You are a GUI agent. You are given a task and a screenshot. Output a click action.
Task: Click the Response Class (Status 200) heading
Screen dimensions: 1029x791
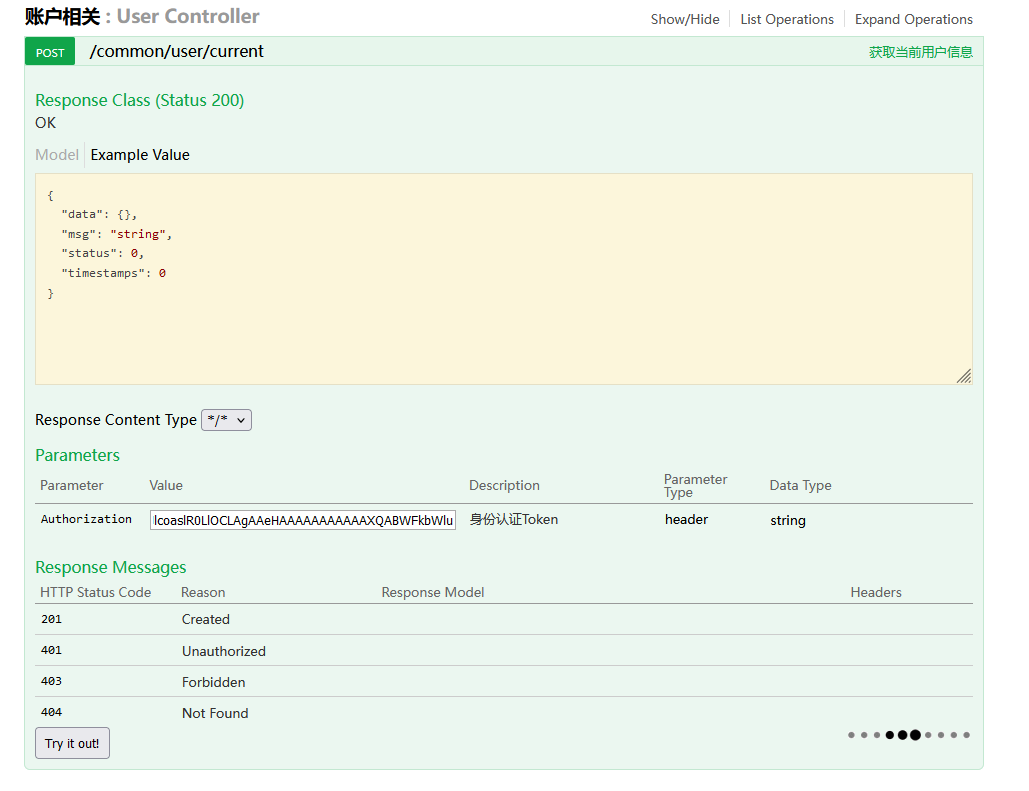[x=140, y=100]
